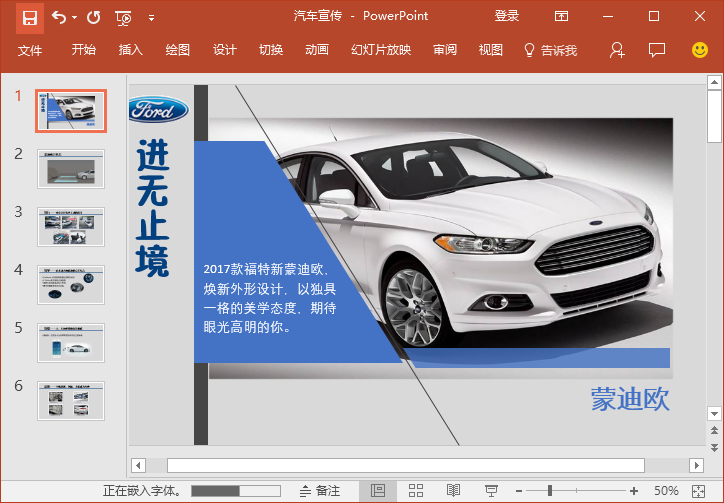Viewport: 724px width, 503px height.
Task: Switch to Normal view in status bar
Action: [x=378, y=491]
